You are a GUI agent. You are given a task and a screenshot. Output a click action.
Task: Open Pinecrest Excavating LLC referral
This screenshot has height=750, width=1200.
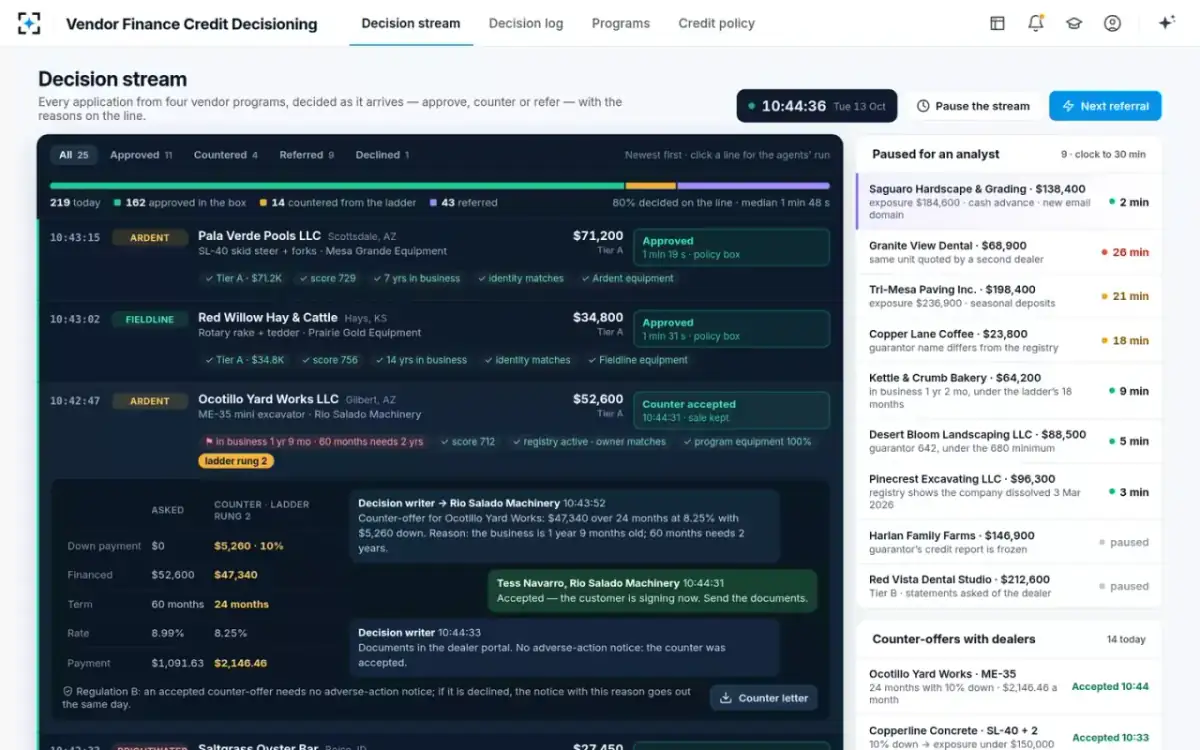tap(1009, 492)
